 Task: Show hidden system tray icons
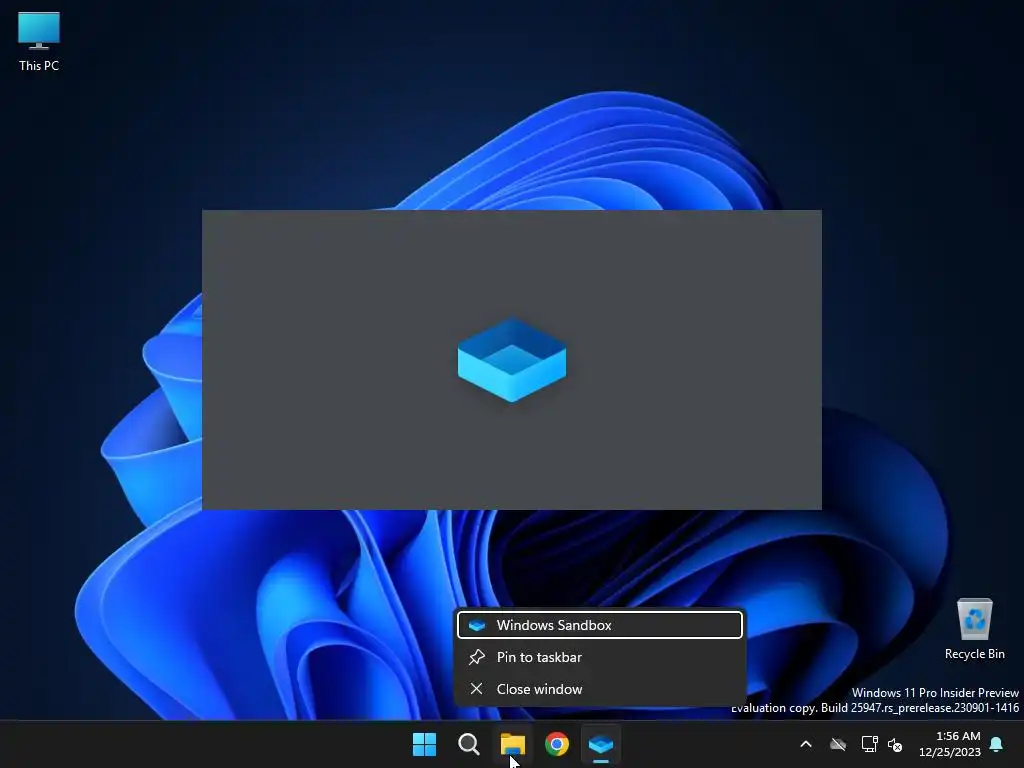coord(806,744)
